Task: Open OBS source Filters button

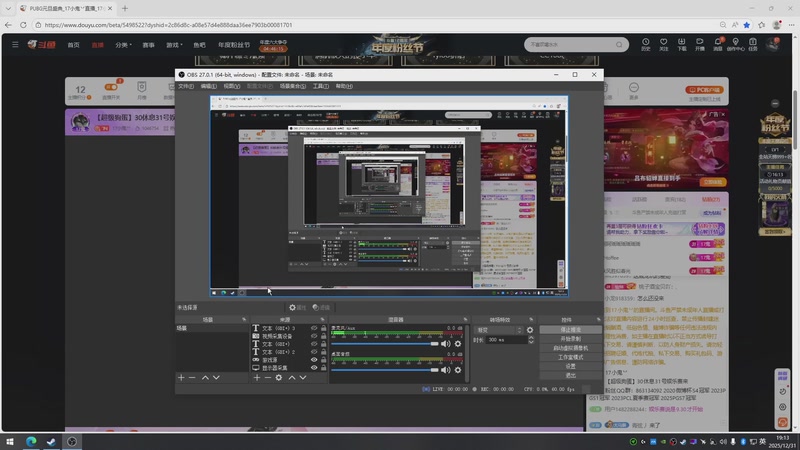Action: tap(321, 308)
